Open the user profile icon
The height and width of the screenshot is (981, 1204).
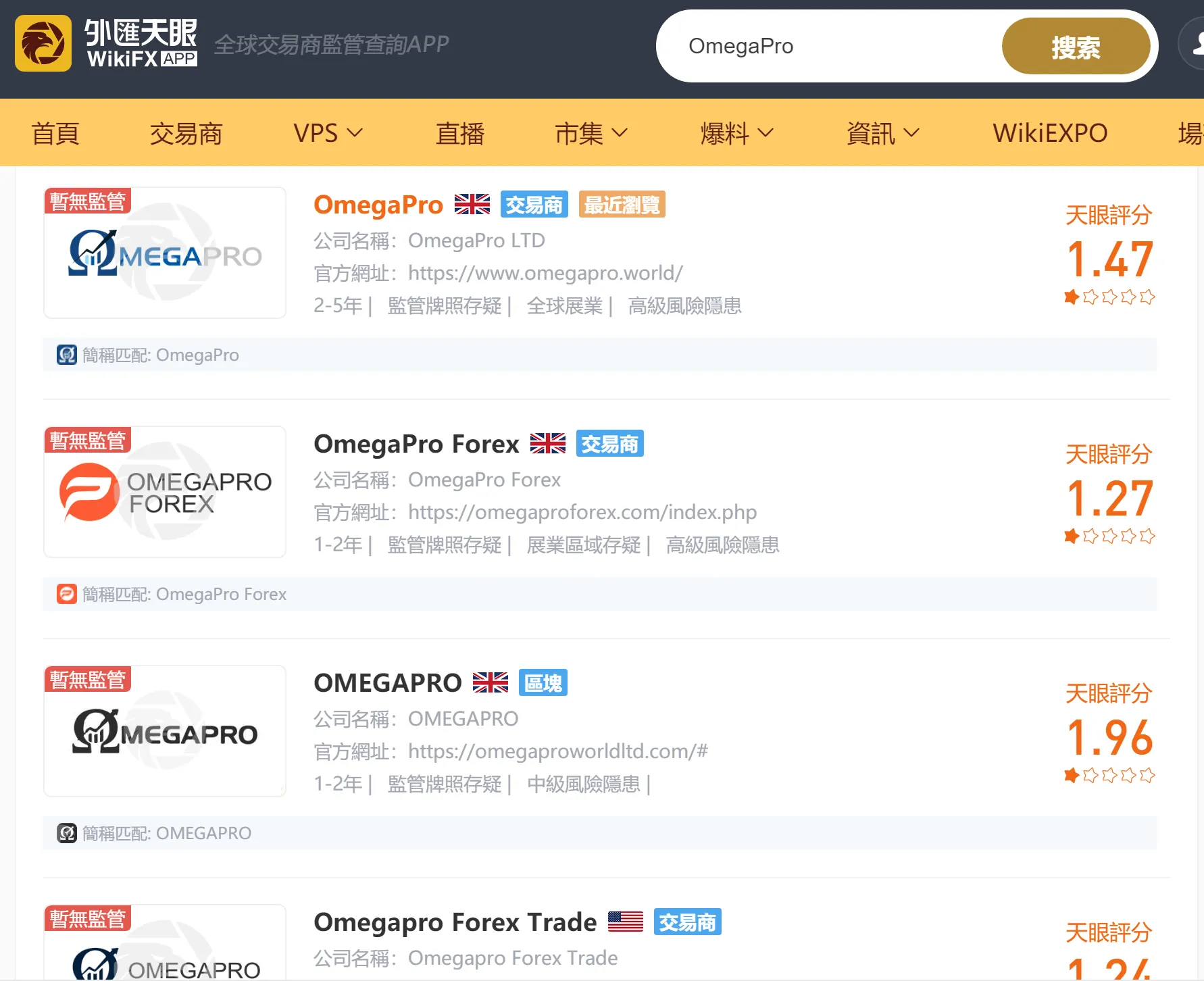(x=1193, y=45)
